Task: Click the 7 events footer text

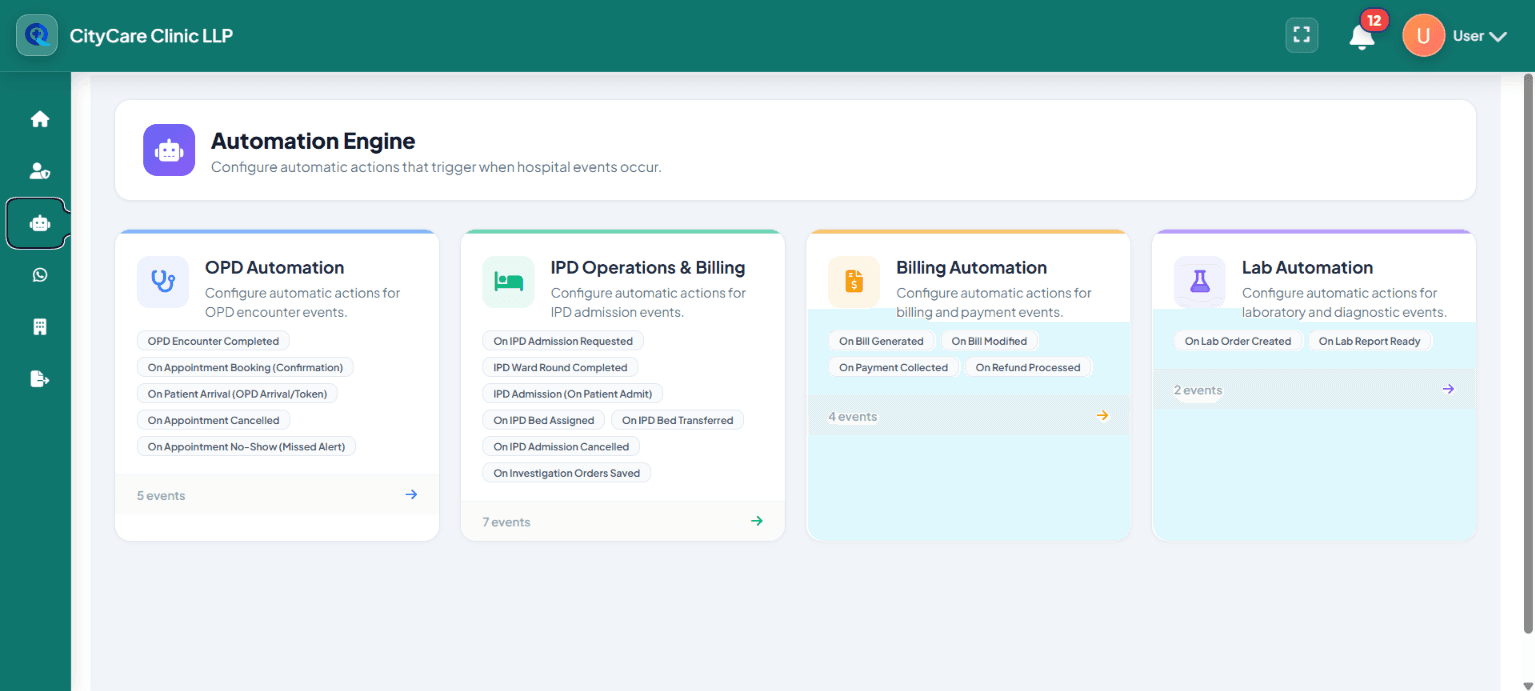Action: click(506, 522)
